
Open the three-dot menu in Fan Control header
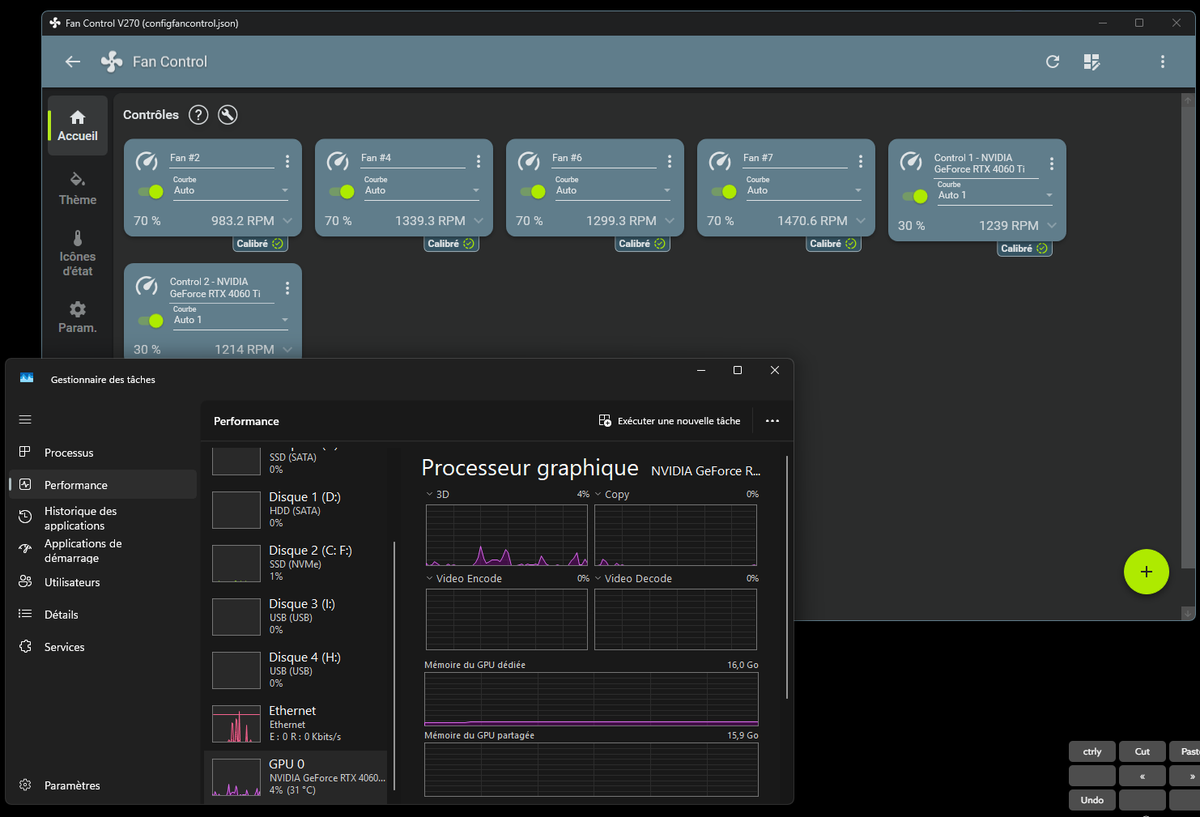coord(1162,62)
